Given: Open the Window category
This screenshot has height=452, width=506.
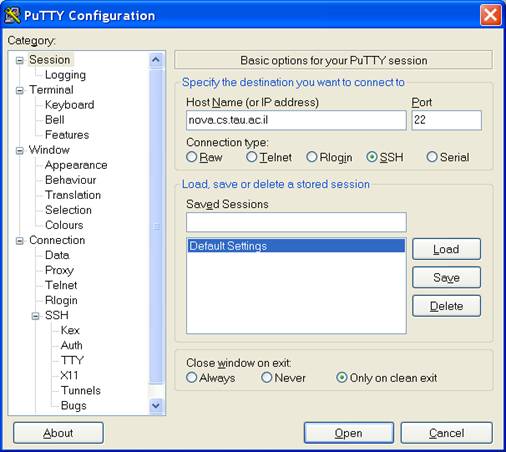Looking at the screenshot, I should [x=49, y=150].
